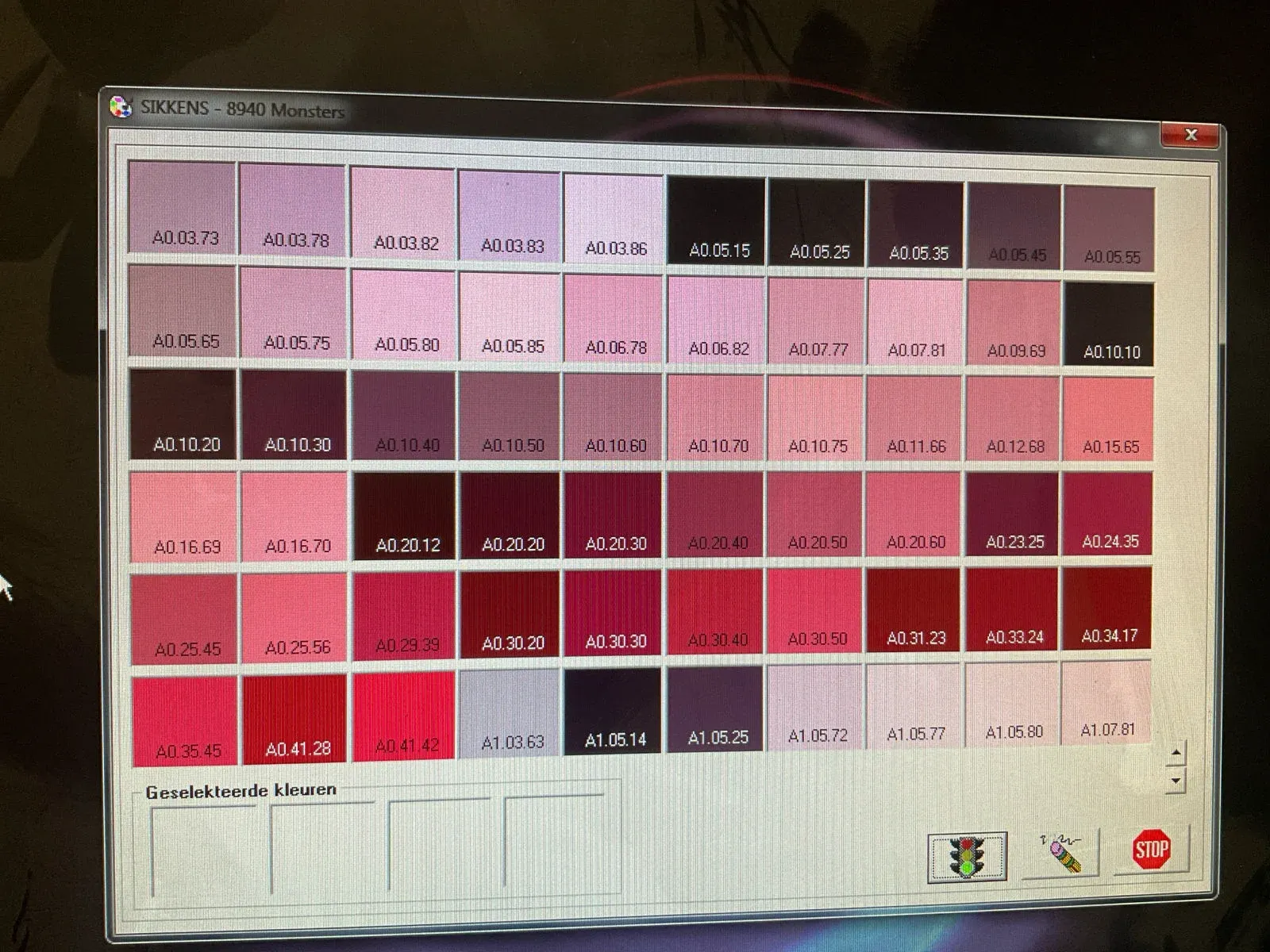1270x952 pixels.
Task: Pick the A0.05.55 swatch
Action: [1110, 228]
